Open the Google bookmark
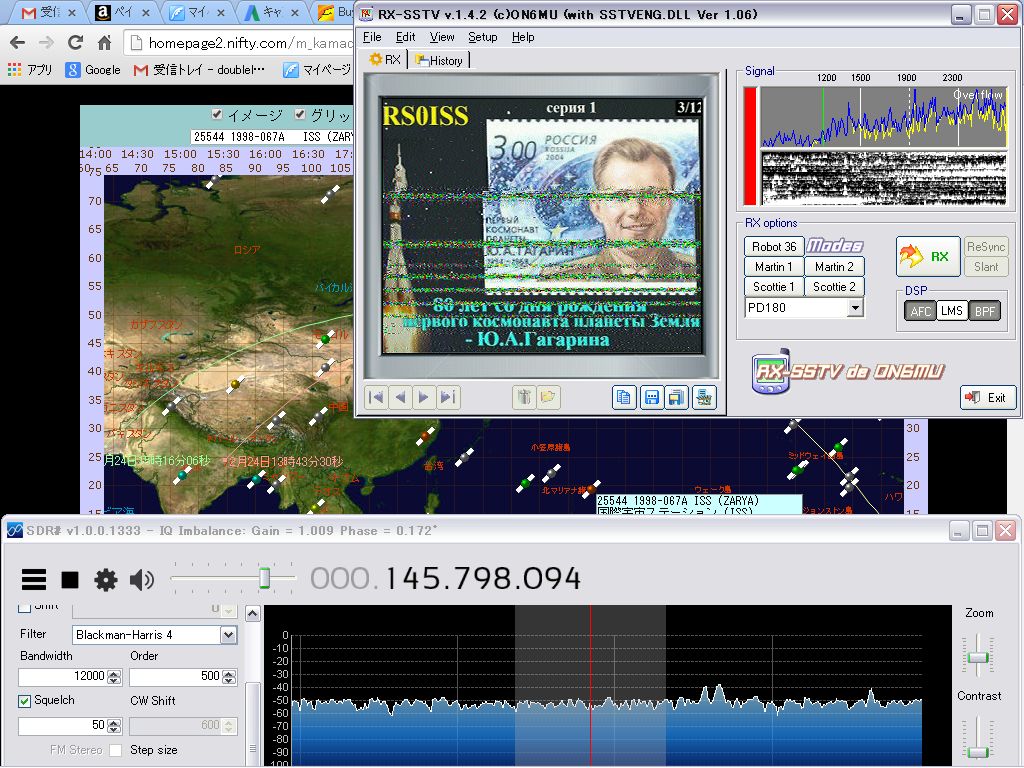Viewport: 1024px width, 768px height. pos(93,69)
